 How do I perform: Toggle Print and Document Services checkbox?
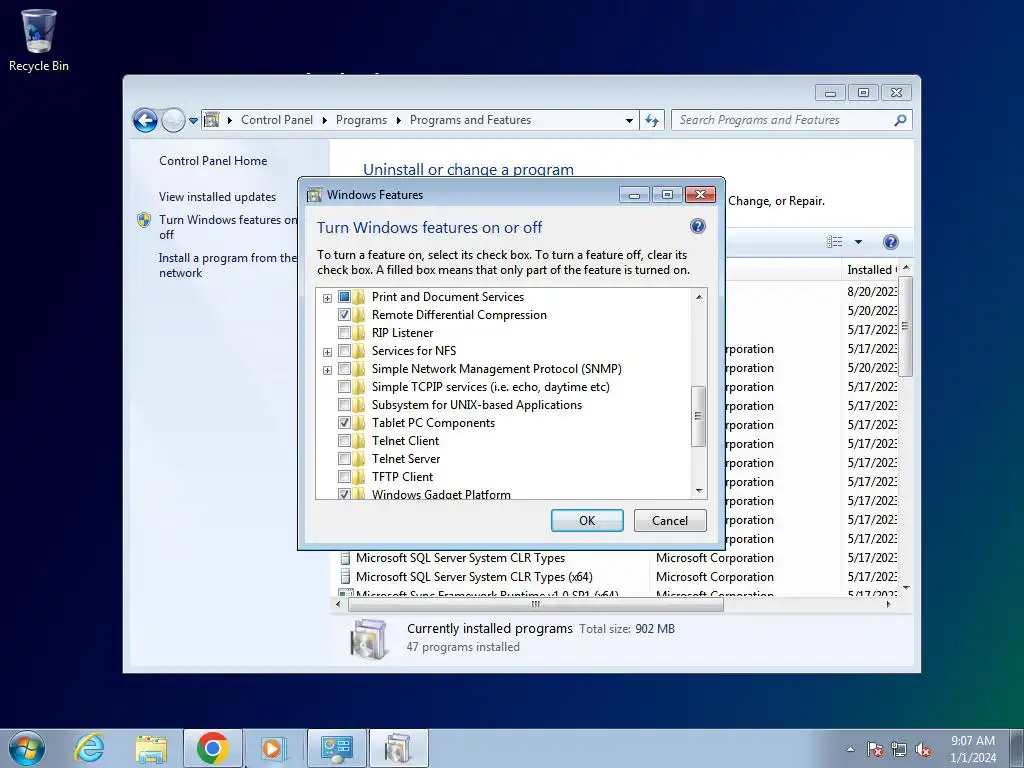pyautogui.click(x=344, y=296)
